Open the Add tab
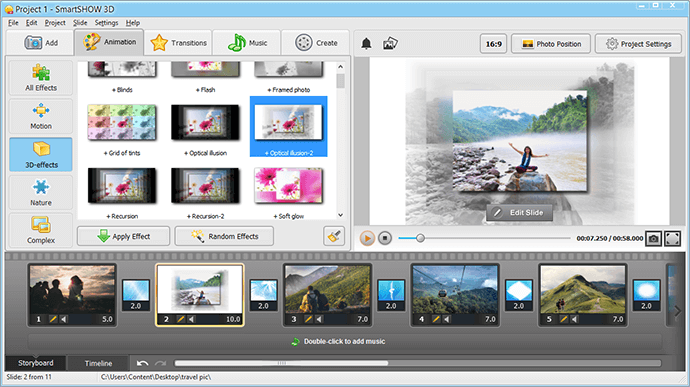Image resolution: width=690 pixels, height=387 pixels. [40, 43]
